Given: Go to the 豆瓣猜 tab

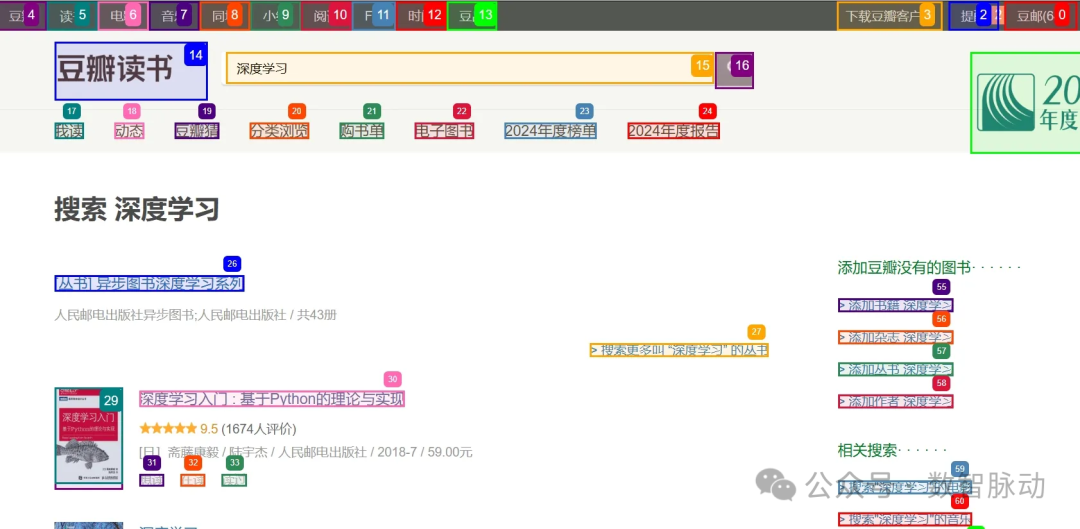Looking at the screenshot, I should [x=197, y=130].
